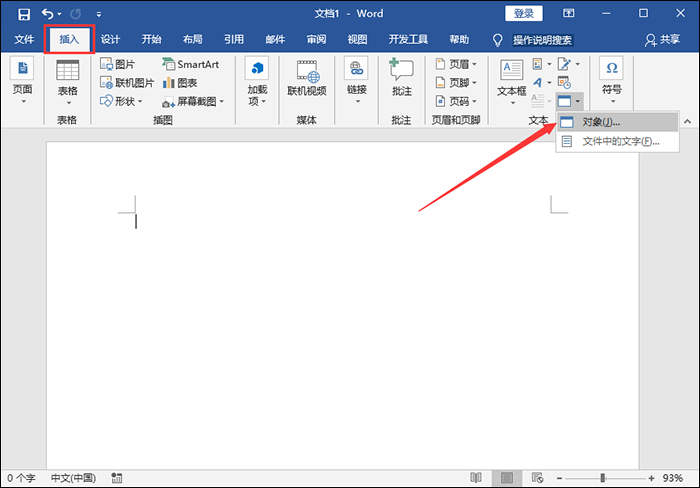The width and height of the screenshot is (700, 488).
Task: Open the 文件 menu tab
Action: click(x=24, y=40)
